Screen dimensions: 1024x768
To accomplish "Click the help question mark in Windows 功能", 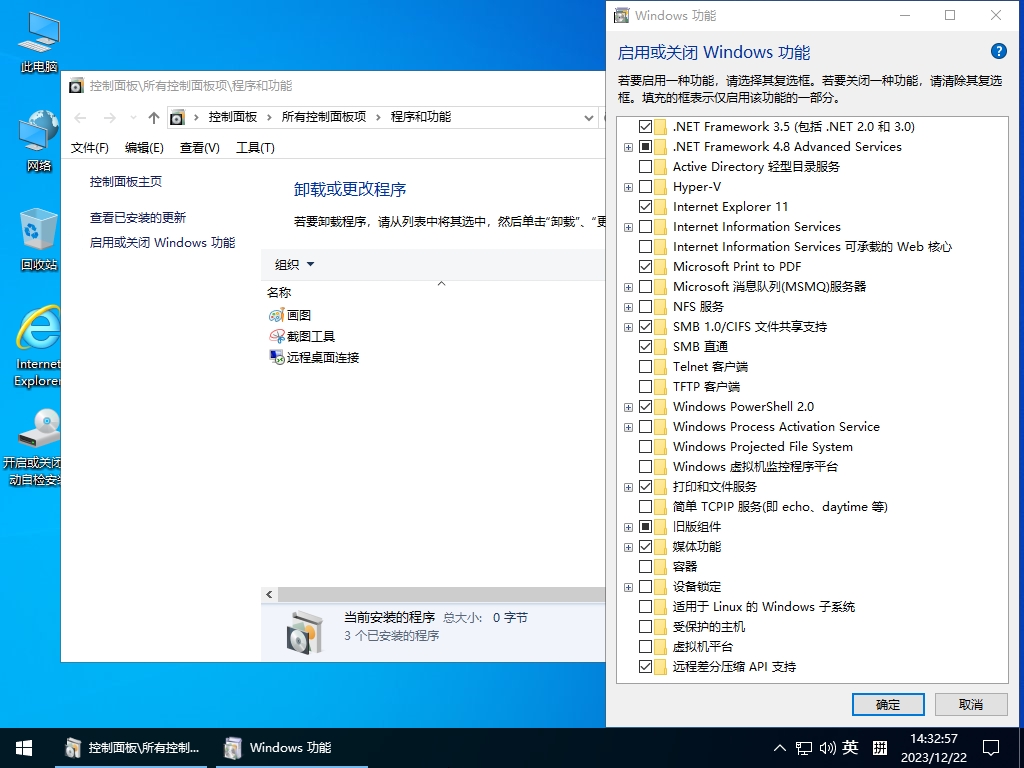I will [999, 51].
